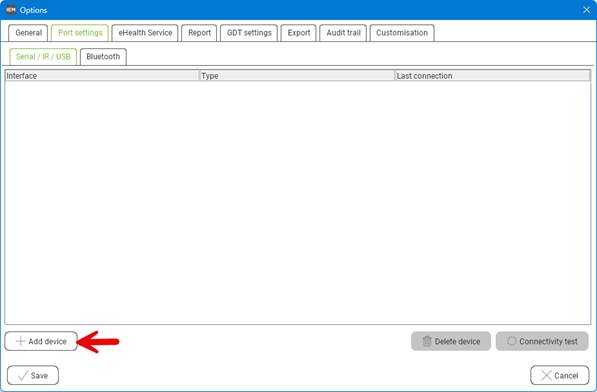The width and height of the screenshot is (597, 392).
Task: Switch to the eHealth Service tab
Action: pyautogui.click(x=145, y=33)
